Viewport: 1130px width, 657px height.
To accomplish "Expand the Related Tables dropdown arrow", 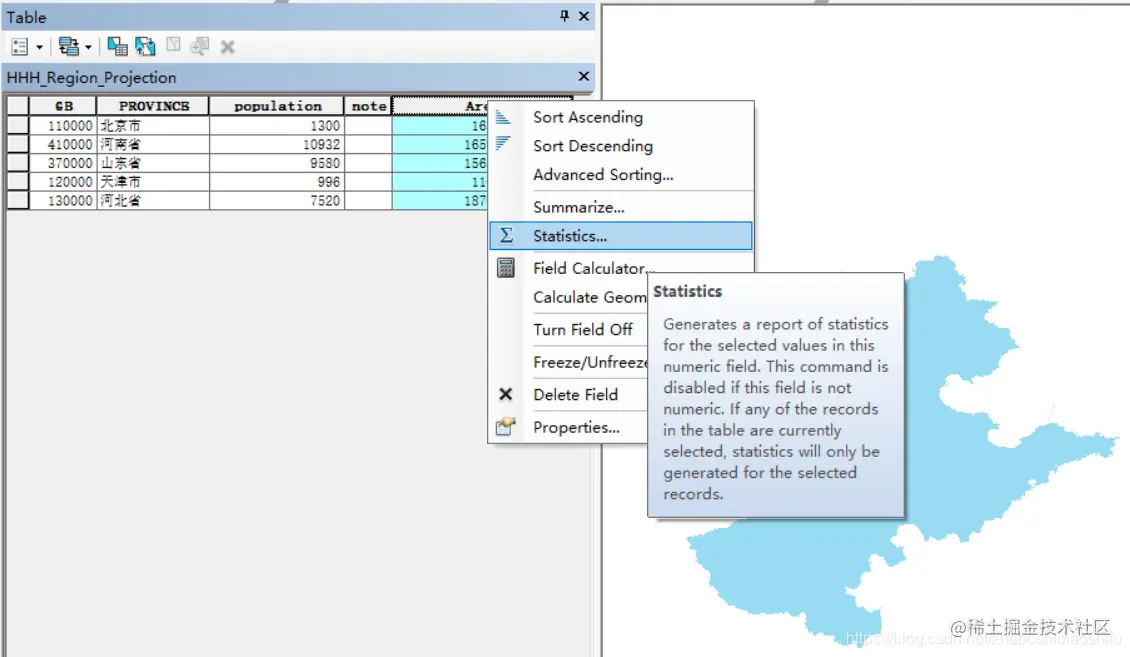I will pos(88,48).
